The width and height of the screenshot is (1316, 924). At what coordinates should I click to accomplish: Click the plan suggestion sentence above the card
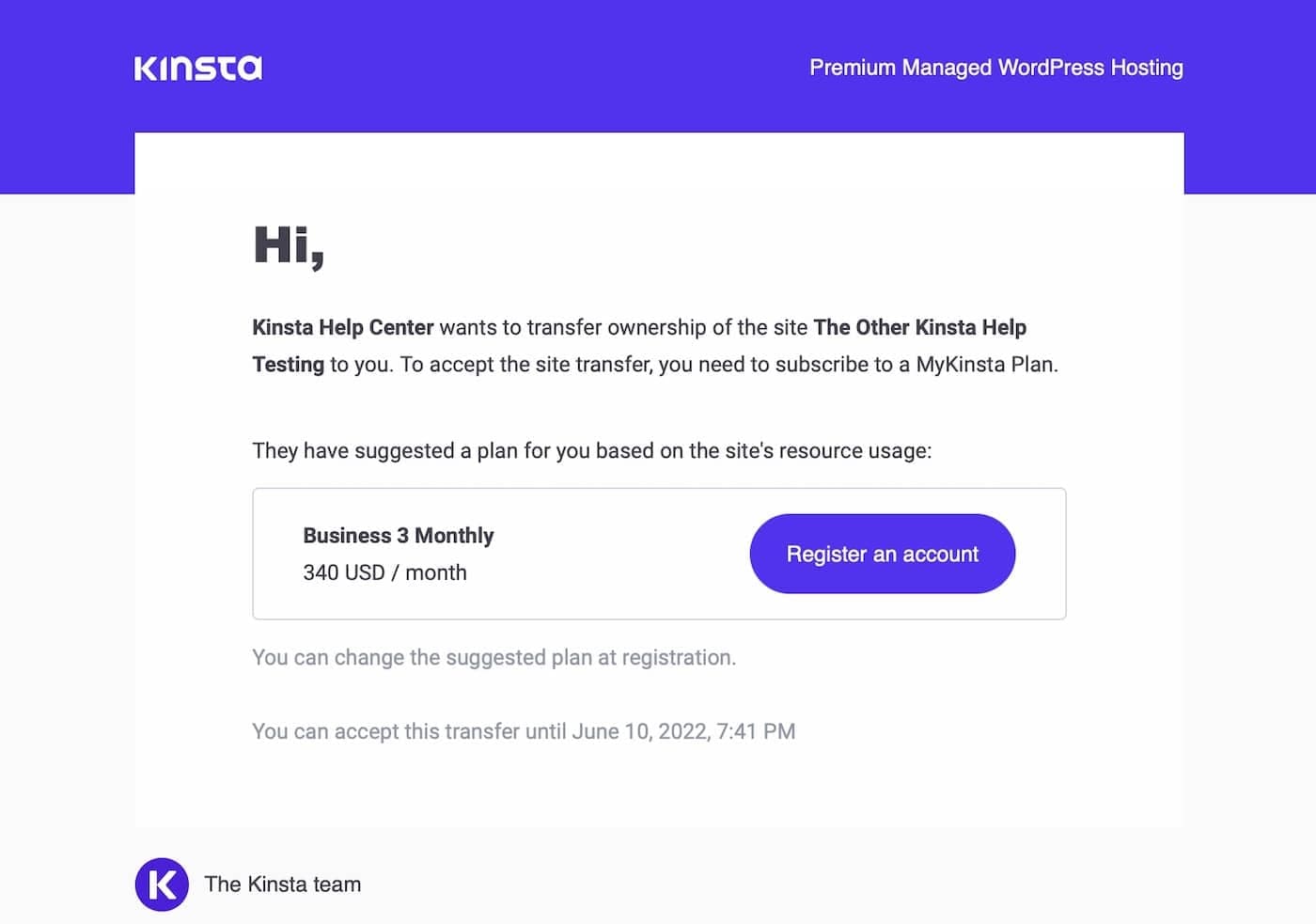591,450
